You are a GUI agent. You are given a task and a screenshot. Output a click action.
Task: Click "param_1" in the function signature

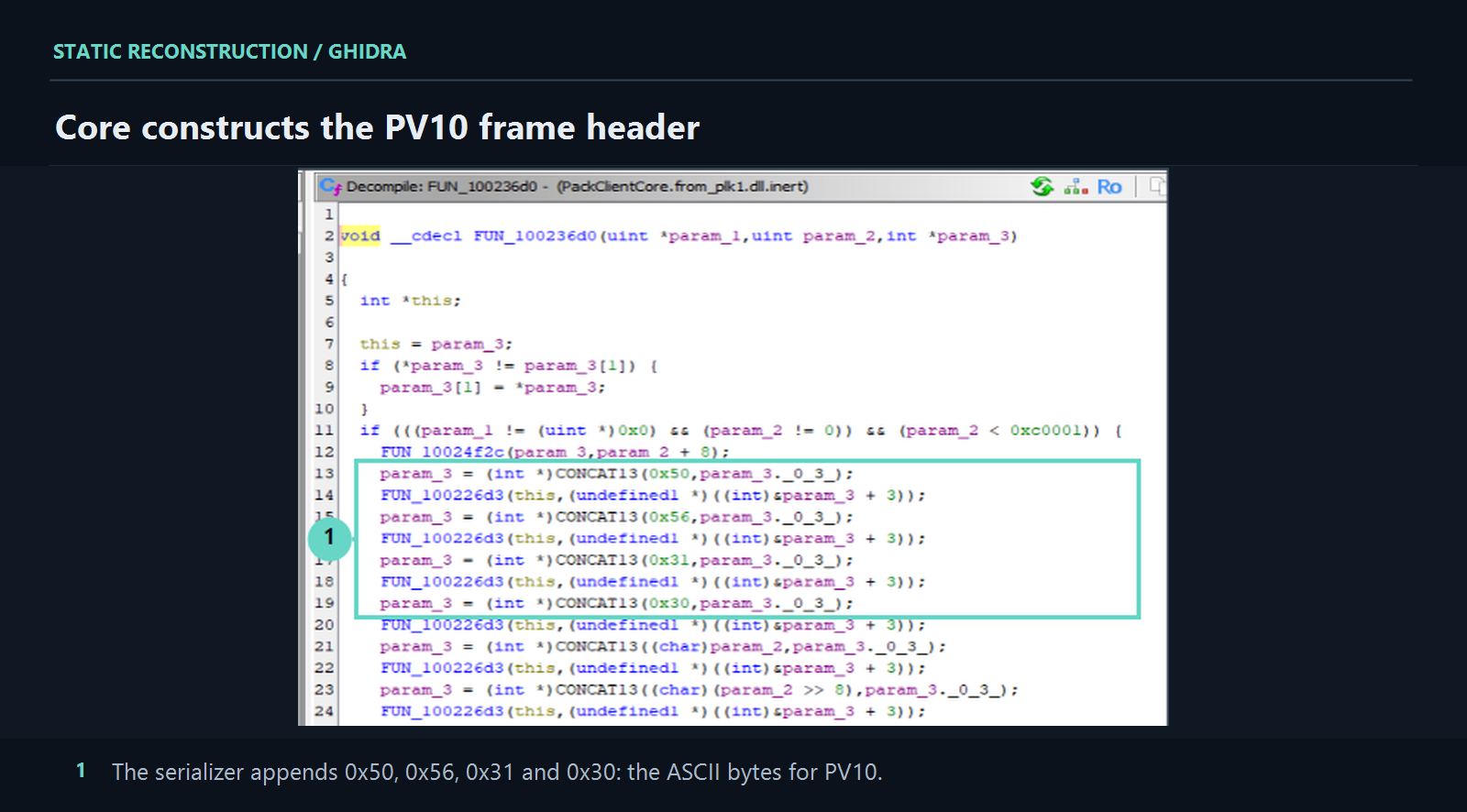(704, 236)
